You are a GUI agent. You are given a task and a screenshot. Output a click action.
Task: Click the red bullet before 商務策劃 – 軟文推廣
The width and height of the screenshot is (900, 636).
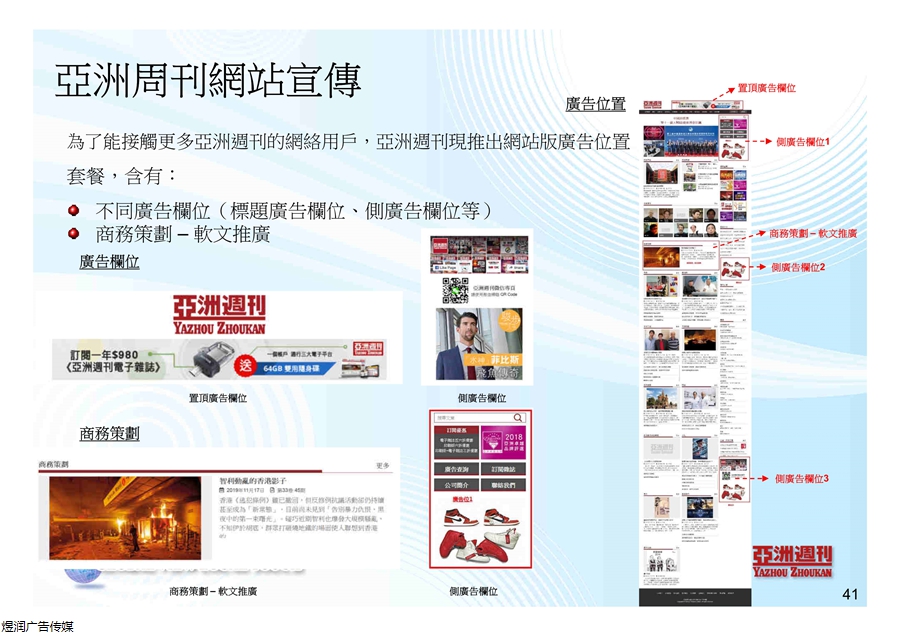73,234
